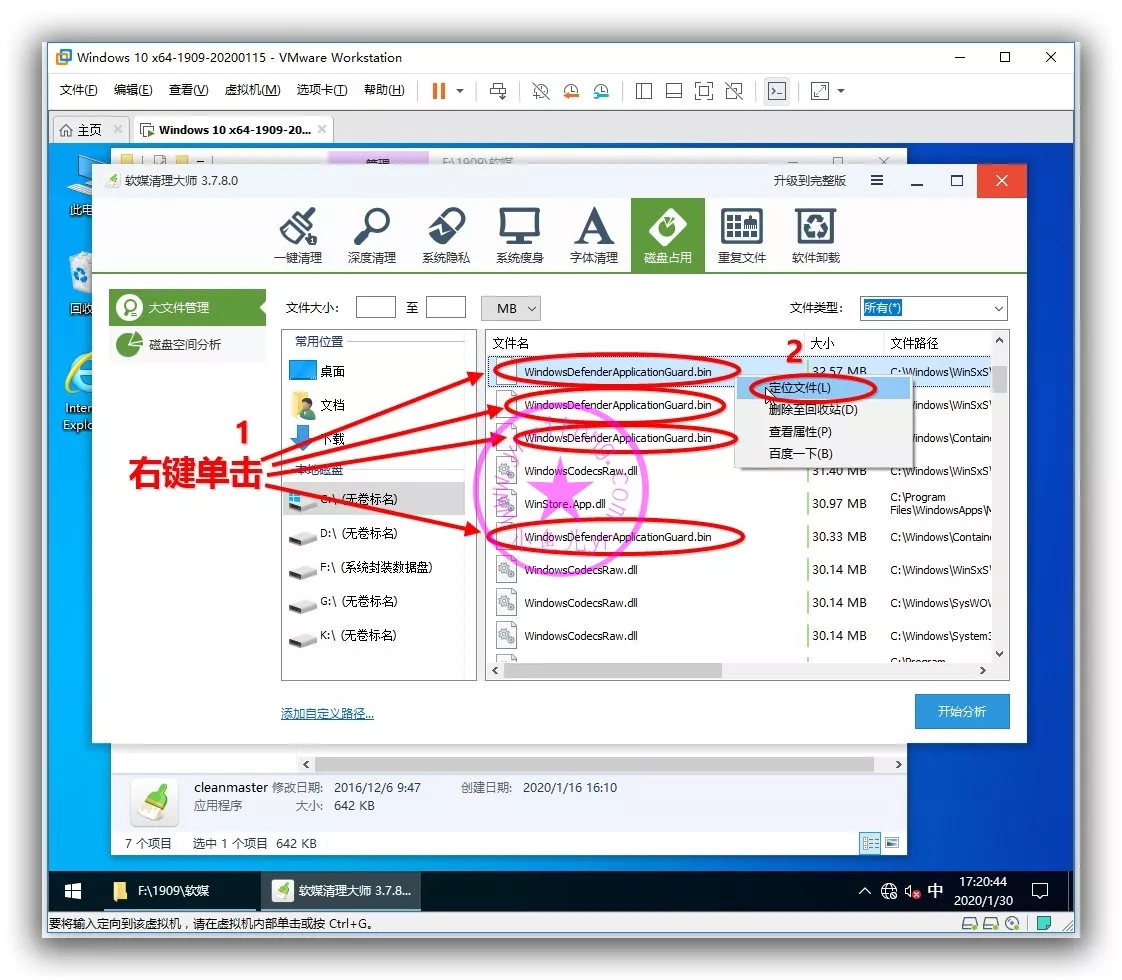Open the hamburger menu in 软媒清理大师 title bar

(877, 181)
